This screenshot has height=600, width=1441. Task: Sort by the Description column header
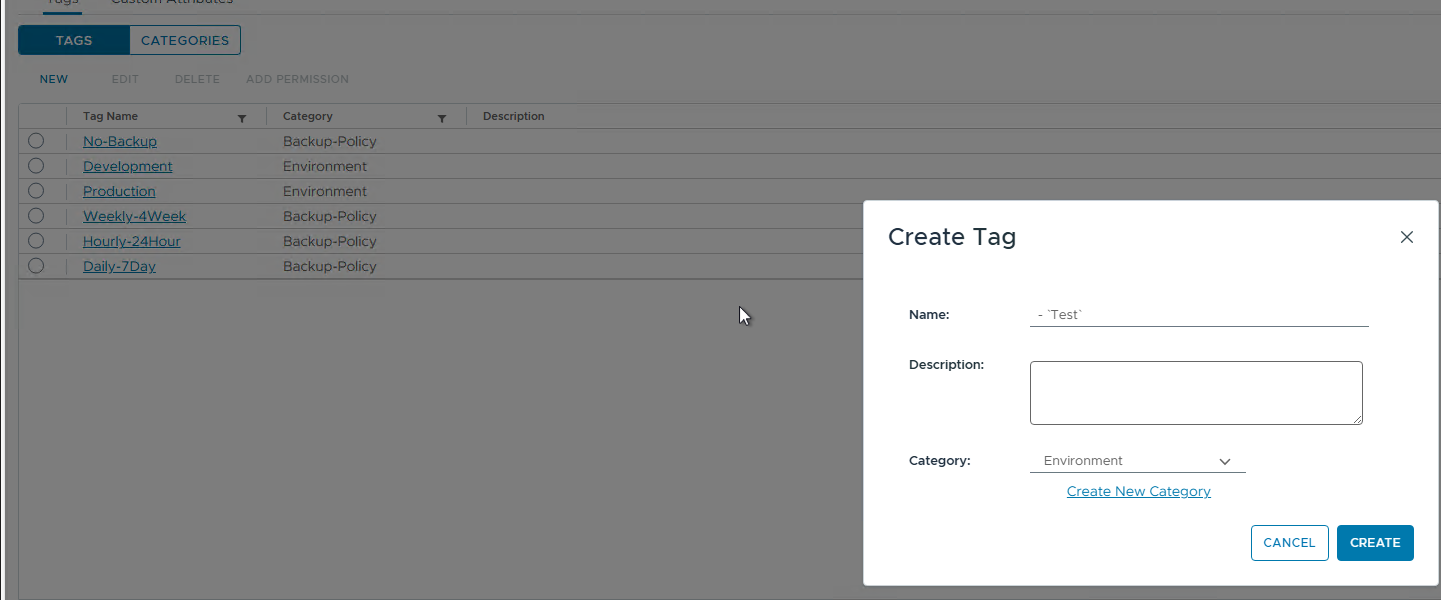point(513,116)
